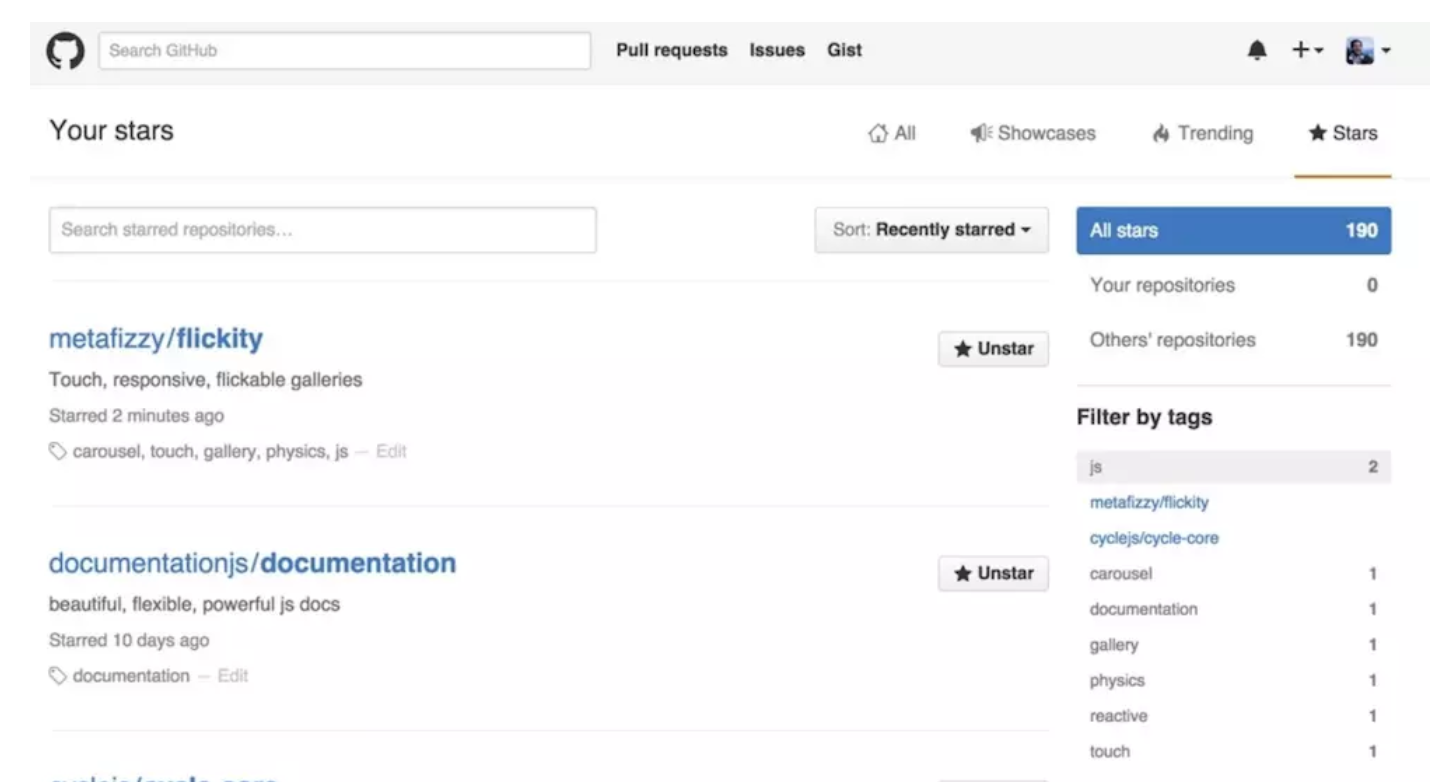Edit tags of documentationjs/documentation
Image resolution: width=1432 pixels, height=782 pixels.
pyautogui.click(x=233, y=676)
